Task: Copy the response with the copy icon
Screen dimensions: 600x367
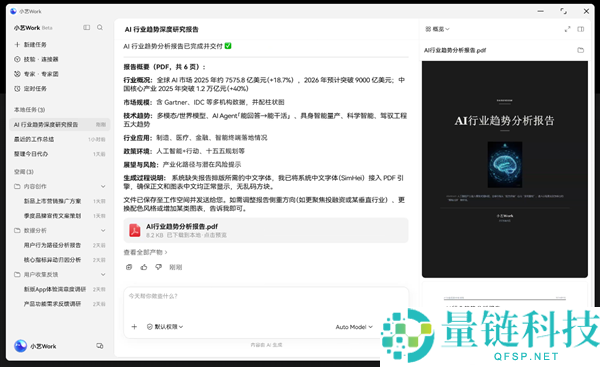Action: [x=129, y=267]
